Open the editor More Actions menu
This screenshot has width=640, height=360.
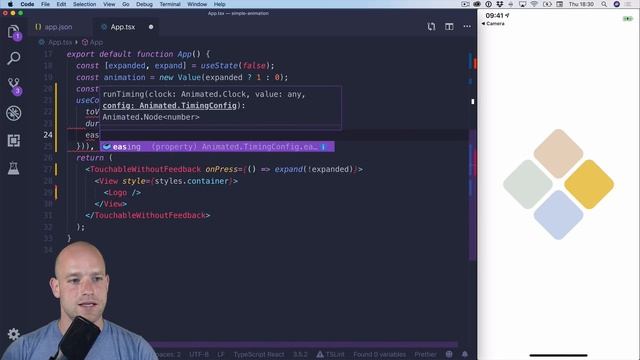[x=467, y=27]
